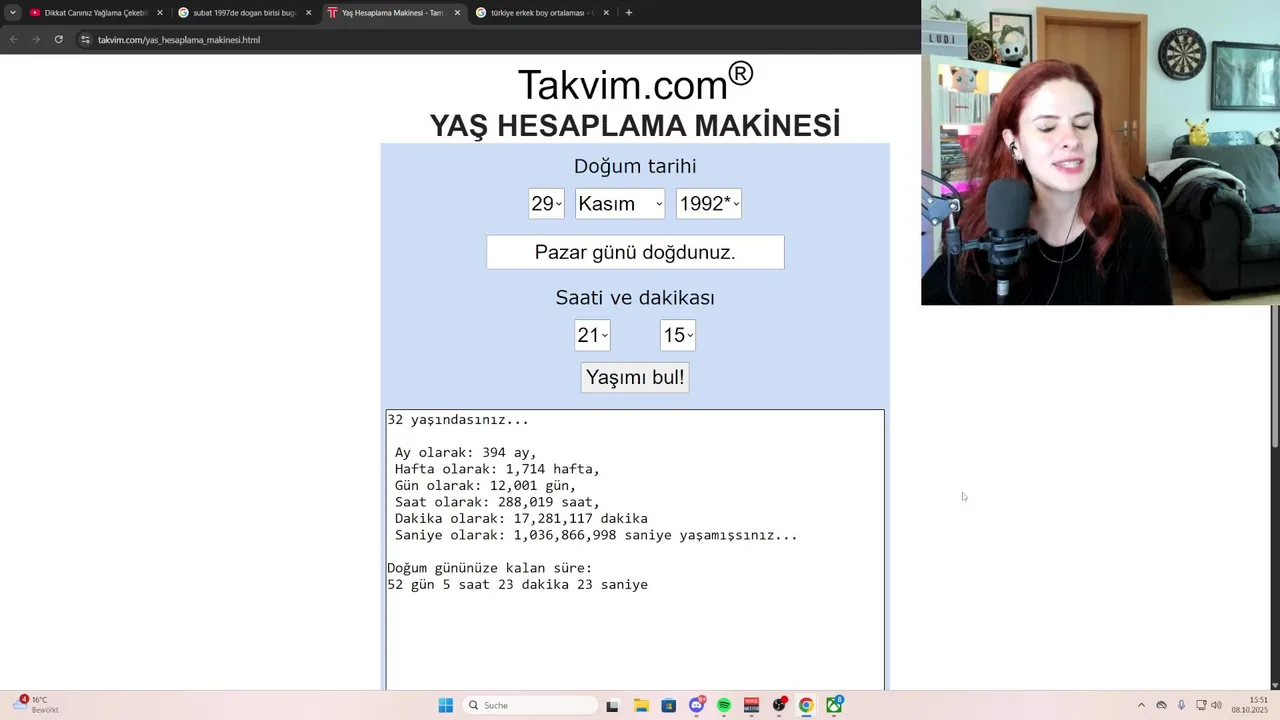Click the taskbar 'Suche' search box
This screenshot has width=1280, height=720.
click(528, 705)
